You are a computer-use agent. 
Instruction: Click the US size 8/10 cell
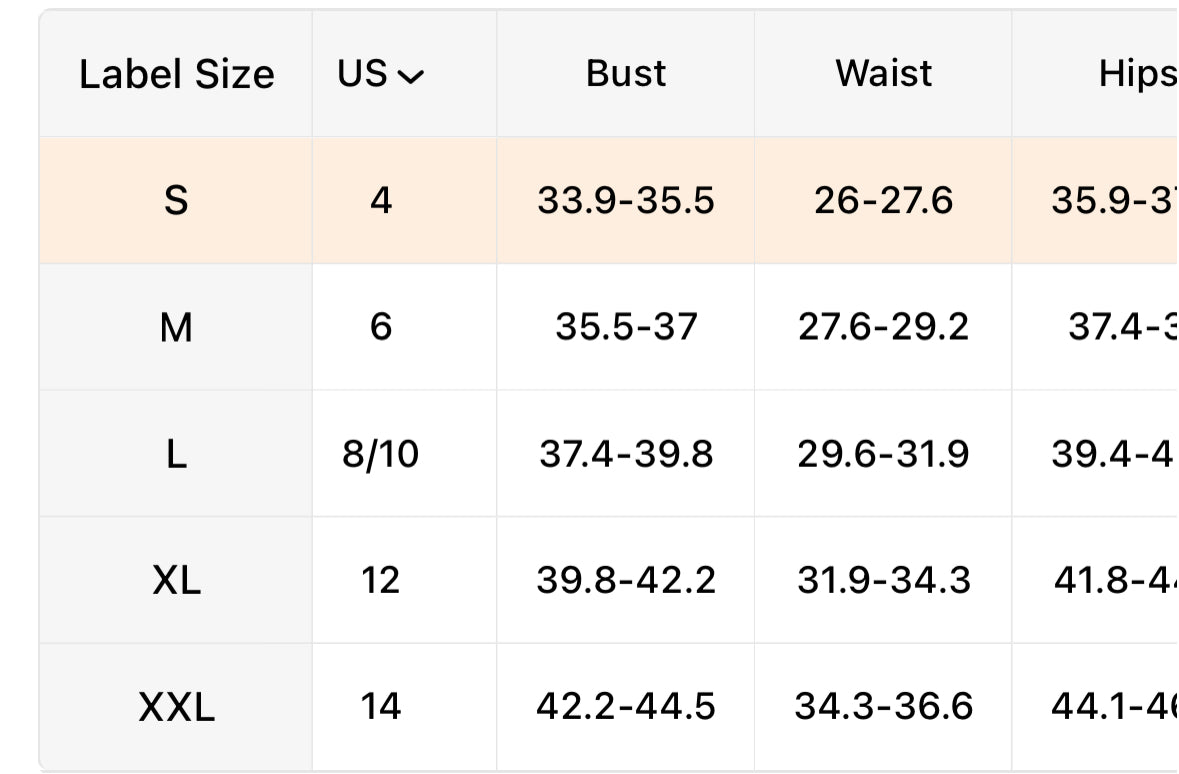380,454
